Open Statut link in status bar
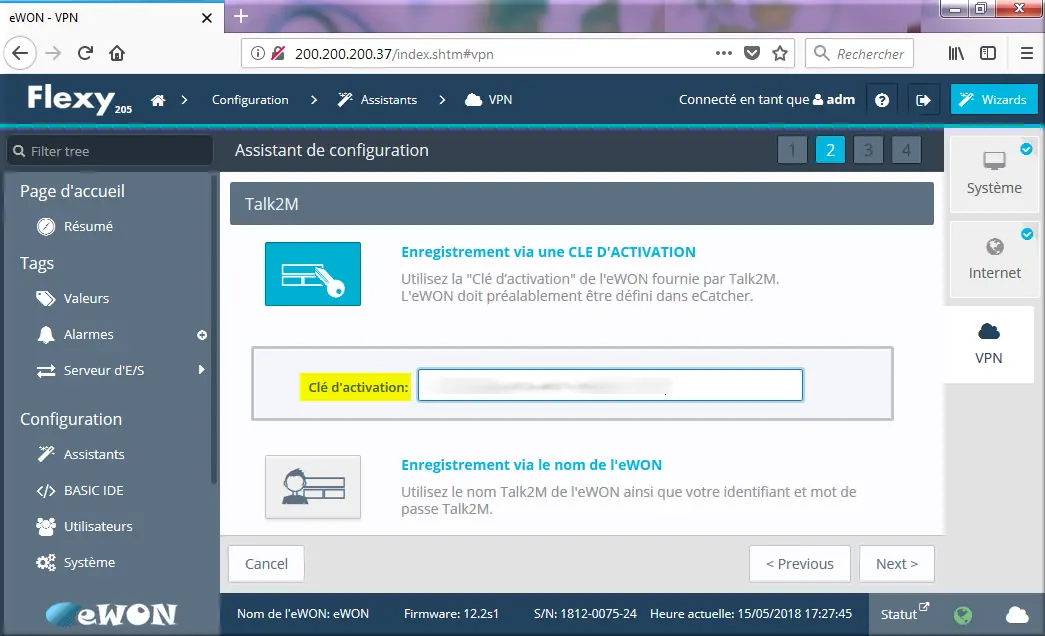 [904, 613]
